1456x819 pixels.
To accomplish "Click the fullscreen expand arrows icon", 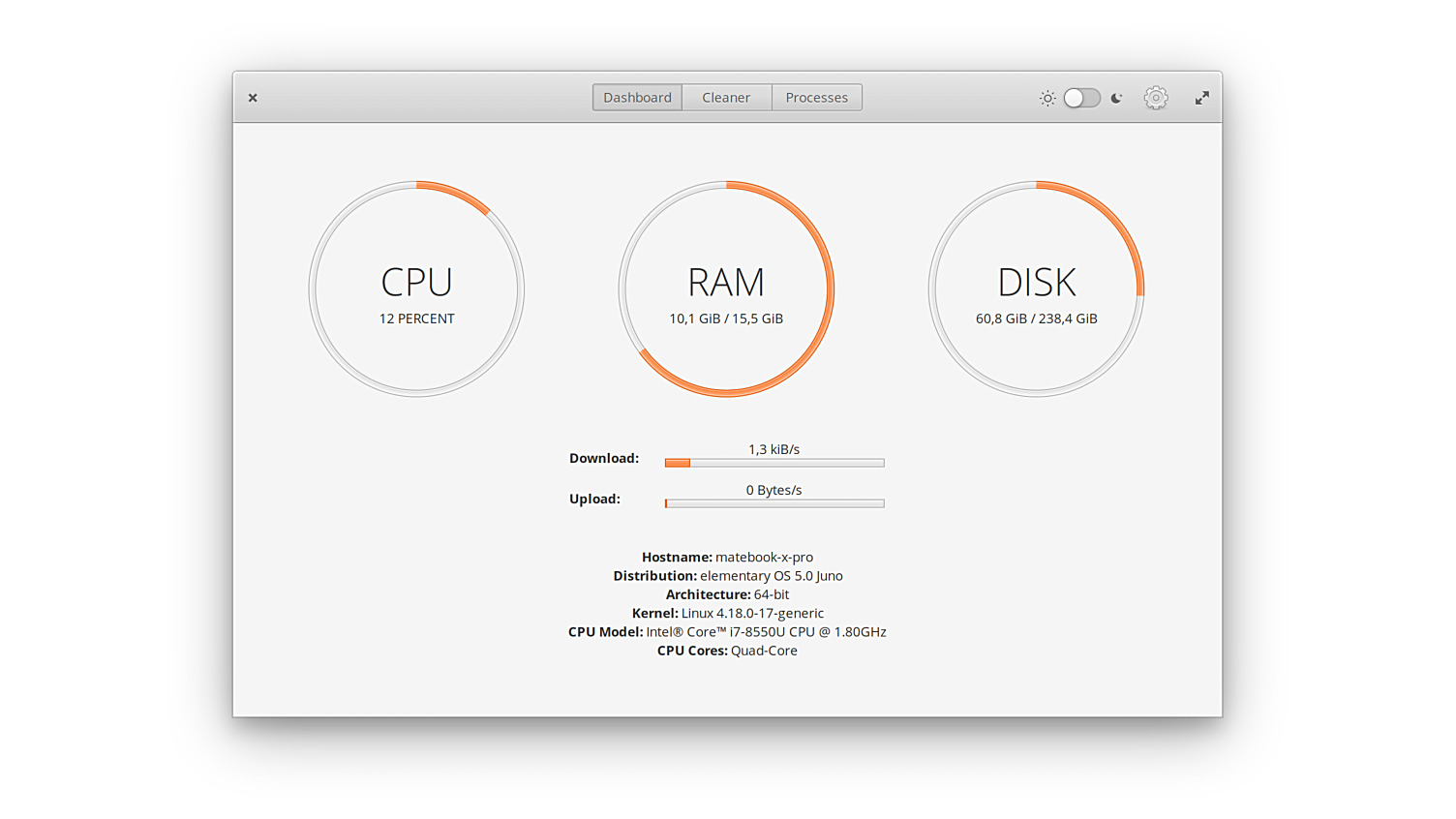I will [x=1201, y=98].
